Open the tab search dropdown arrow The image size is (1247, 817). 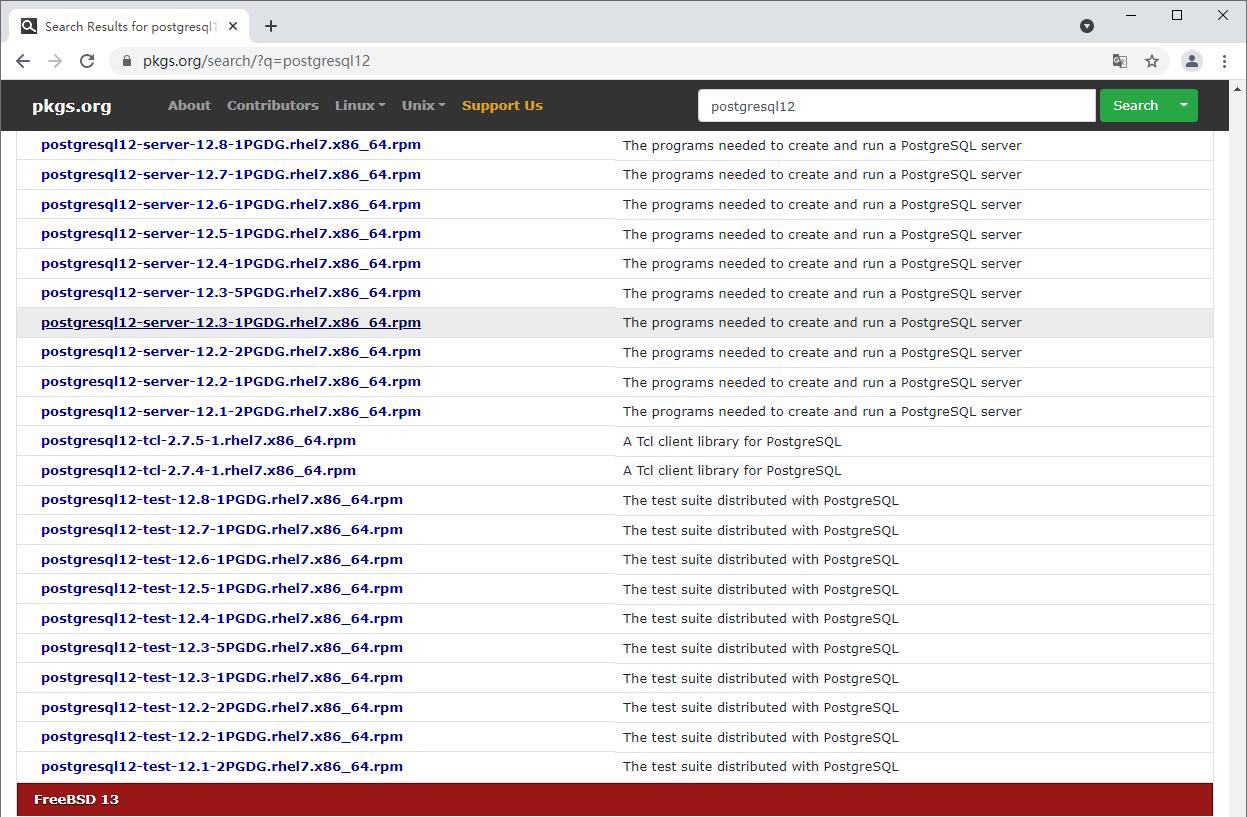[1087, 26]
